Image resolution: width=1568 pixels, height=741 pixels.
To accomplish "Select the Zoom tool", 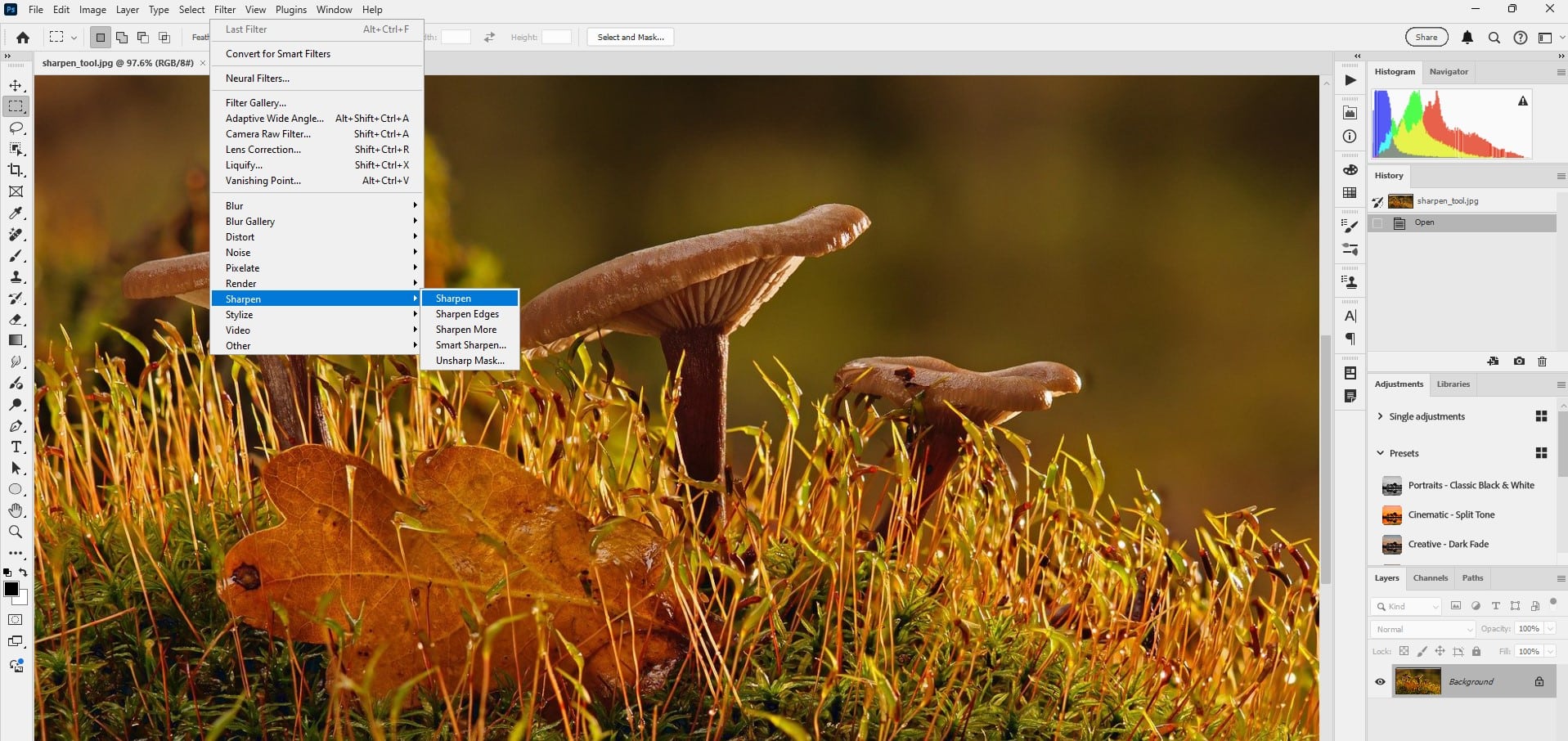I will point(15,532).
